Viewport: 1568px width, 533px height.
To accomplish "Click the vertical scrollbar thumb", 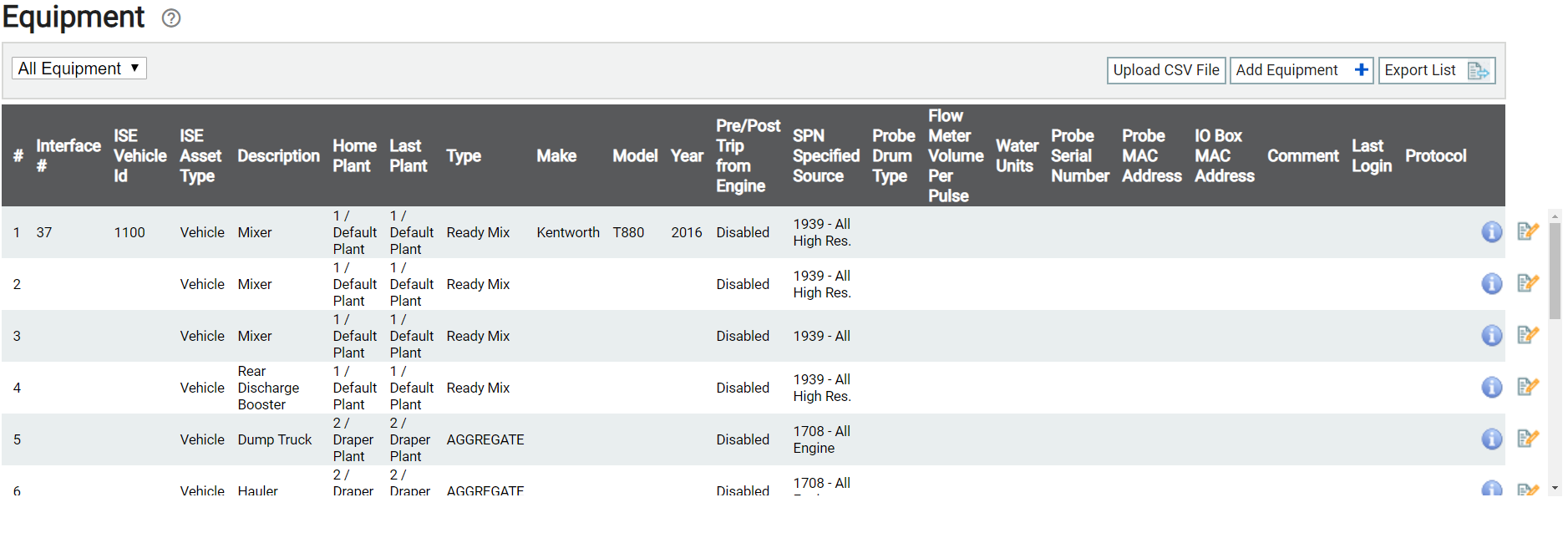I will [x=1555, y=272].
